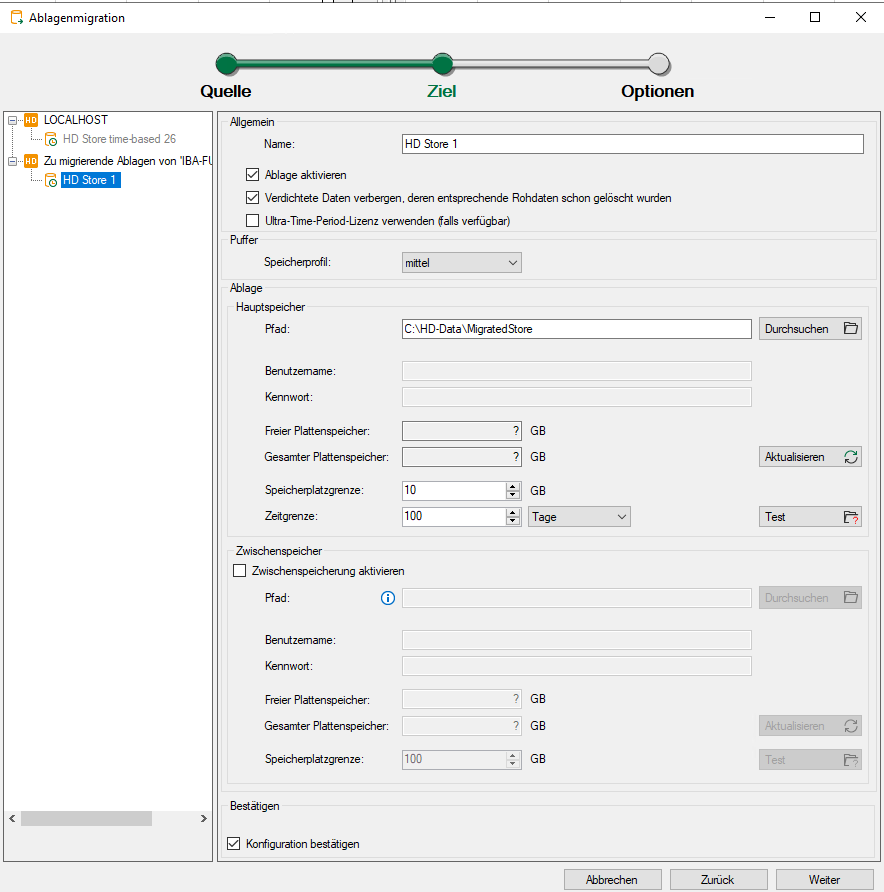Click the Name input field
884x892 pixels.
(631, 144)
